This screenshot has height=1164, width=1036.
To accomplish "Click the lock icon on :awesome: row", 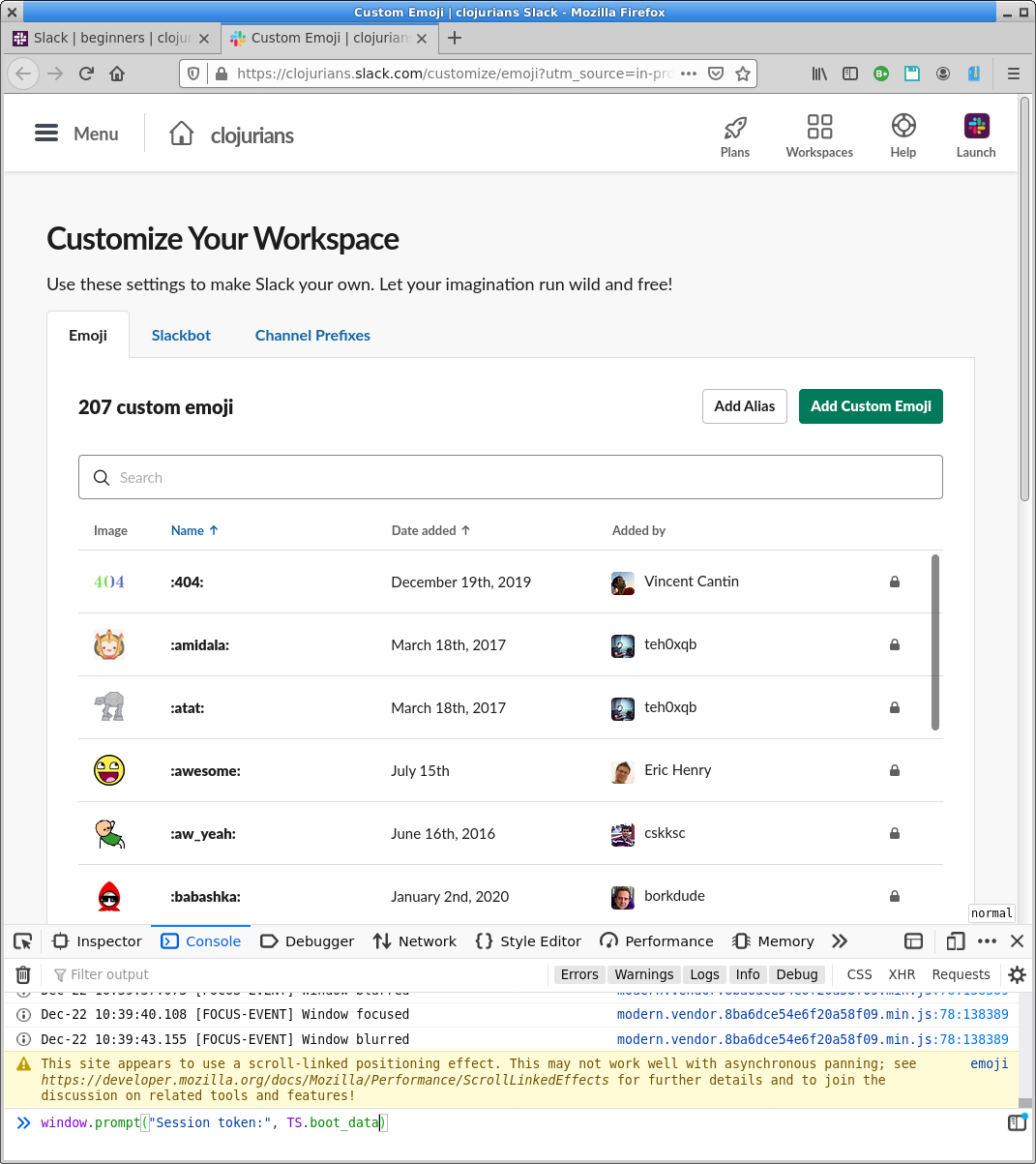I will [x=895, y=770].
